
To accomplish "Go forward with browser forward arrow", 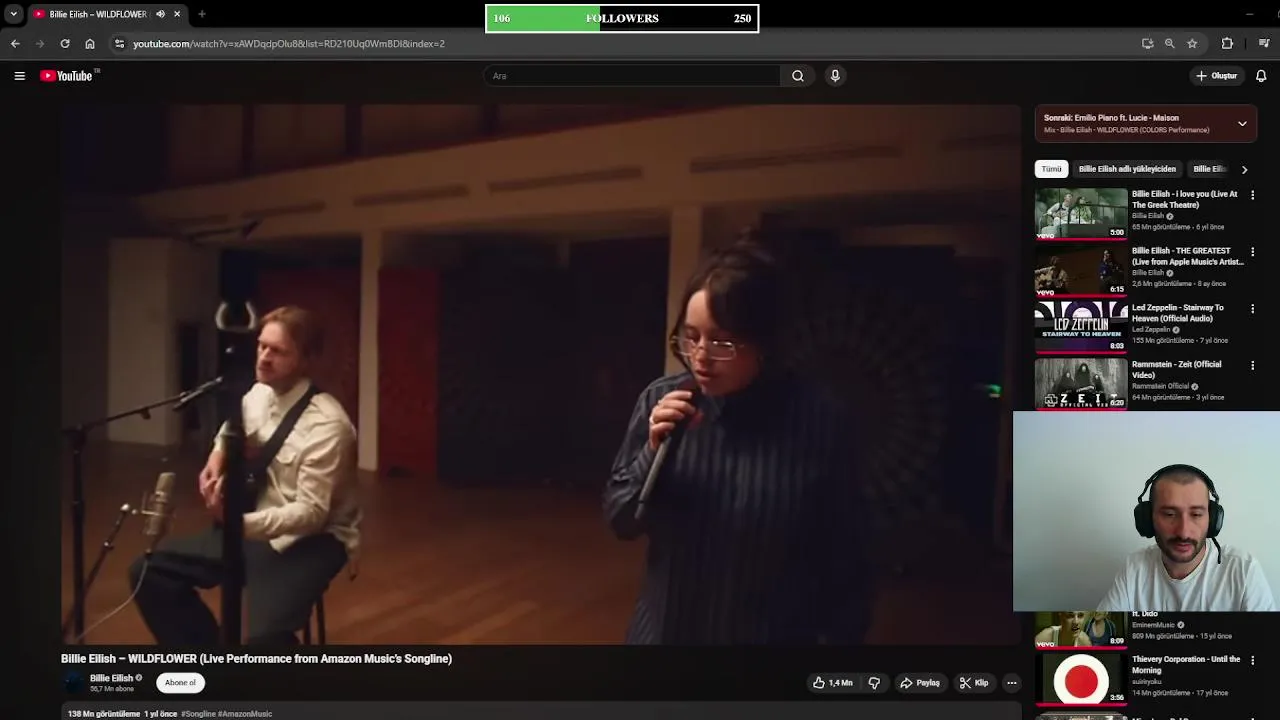I will point(40,44).
